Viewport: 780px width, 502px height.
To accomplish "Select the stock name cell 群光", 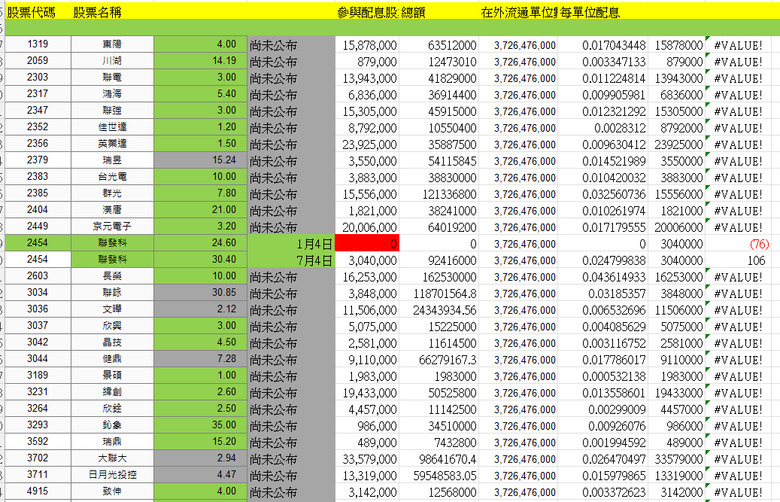I will pyautogui.click(x=112, y=193).
